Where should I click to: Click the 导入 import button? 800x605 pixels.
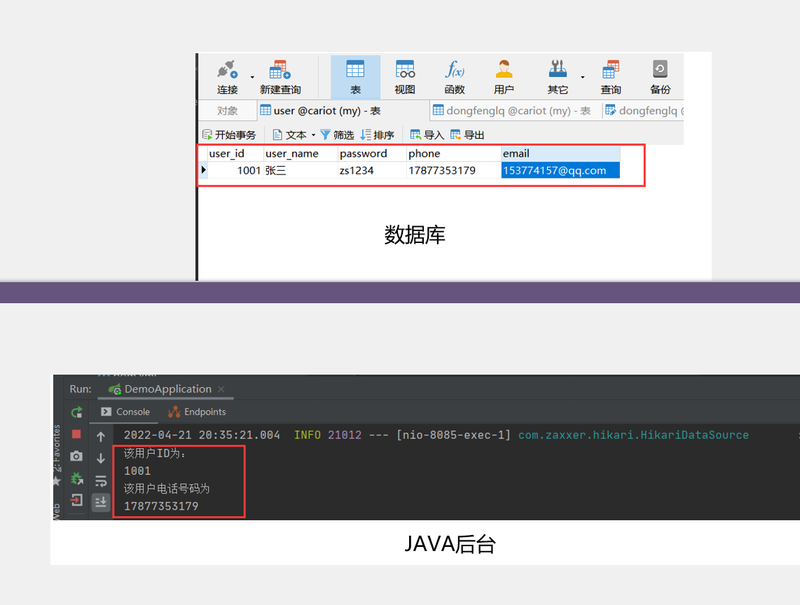coord(427,135)
